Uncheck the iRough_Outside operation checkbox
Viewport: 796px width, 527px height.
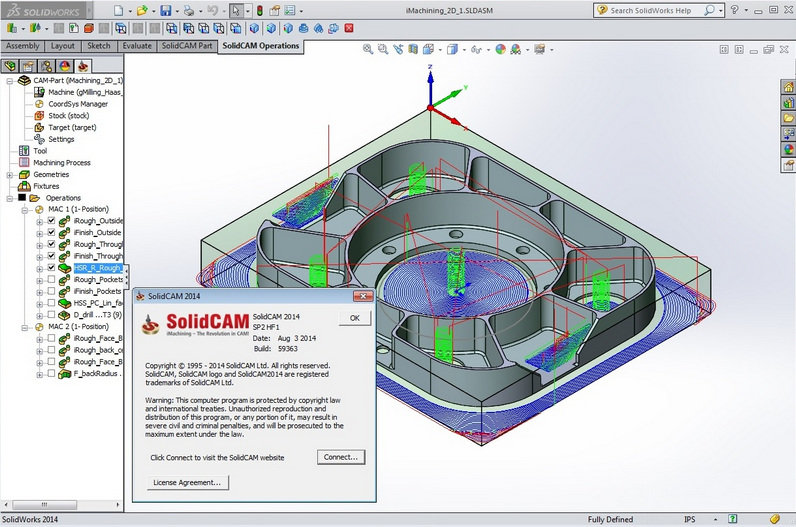coord(51,221)
